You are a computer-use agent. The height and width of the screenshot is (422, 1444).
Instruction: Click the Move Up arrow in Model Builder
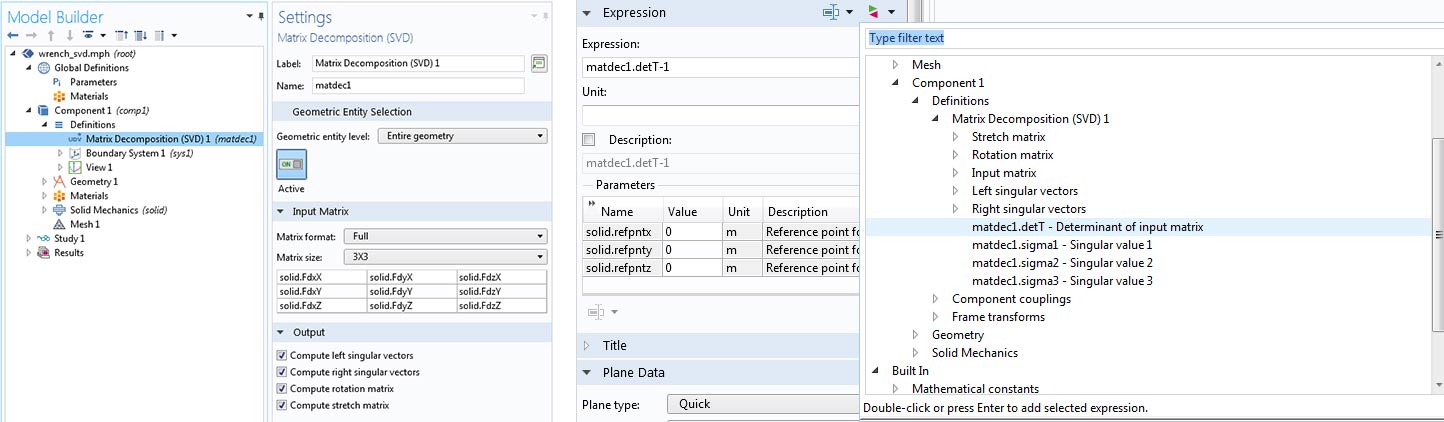(50, 35)
